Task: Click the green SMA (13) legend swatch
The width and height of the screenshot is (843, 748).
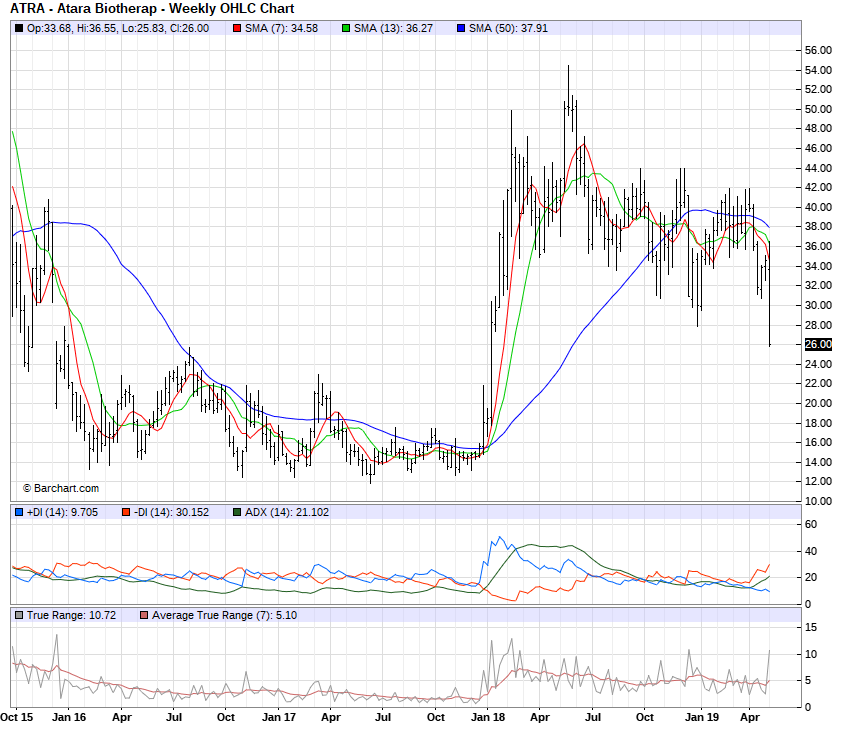Action: point(346,28)
